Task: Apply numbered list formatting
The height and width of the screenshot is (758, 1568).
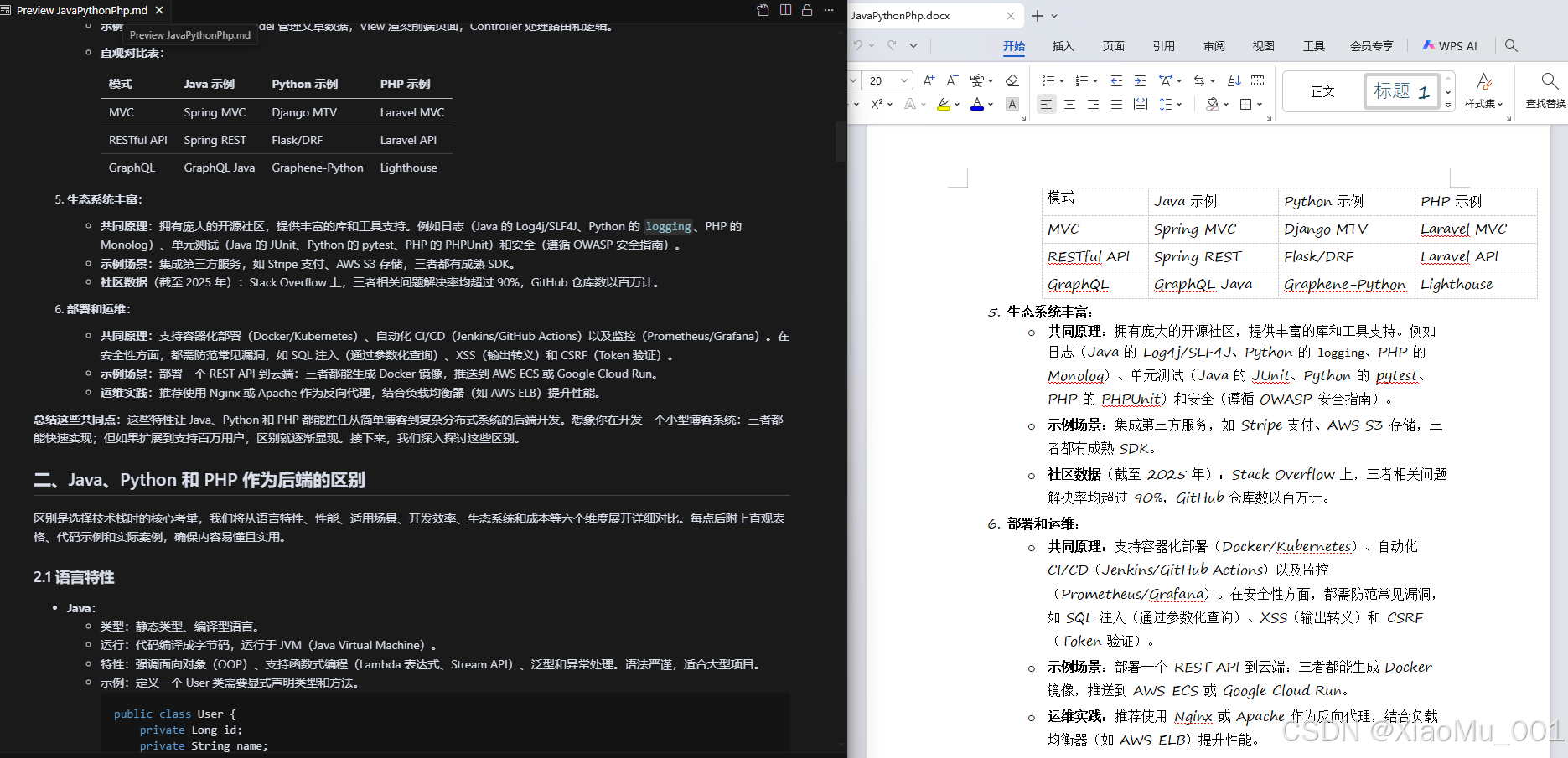Action: pyautogui.click(x=1081, y=80)
